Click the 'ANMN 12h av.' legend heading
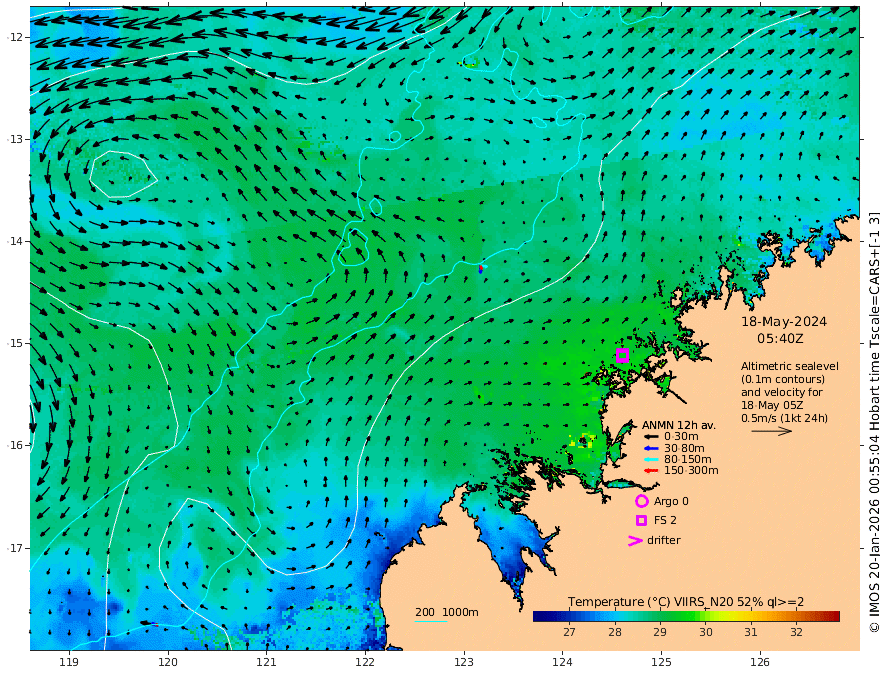The image size is (880, 680). coord(679,425)
